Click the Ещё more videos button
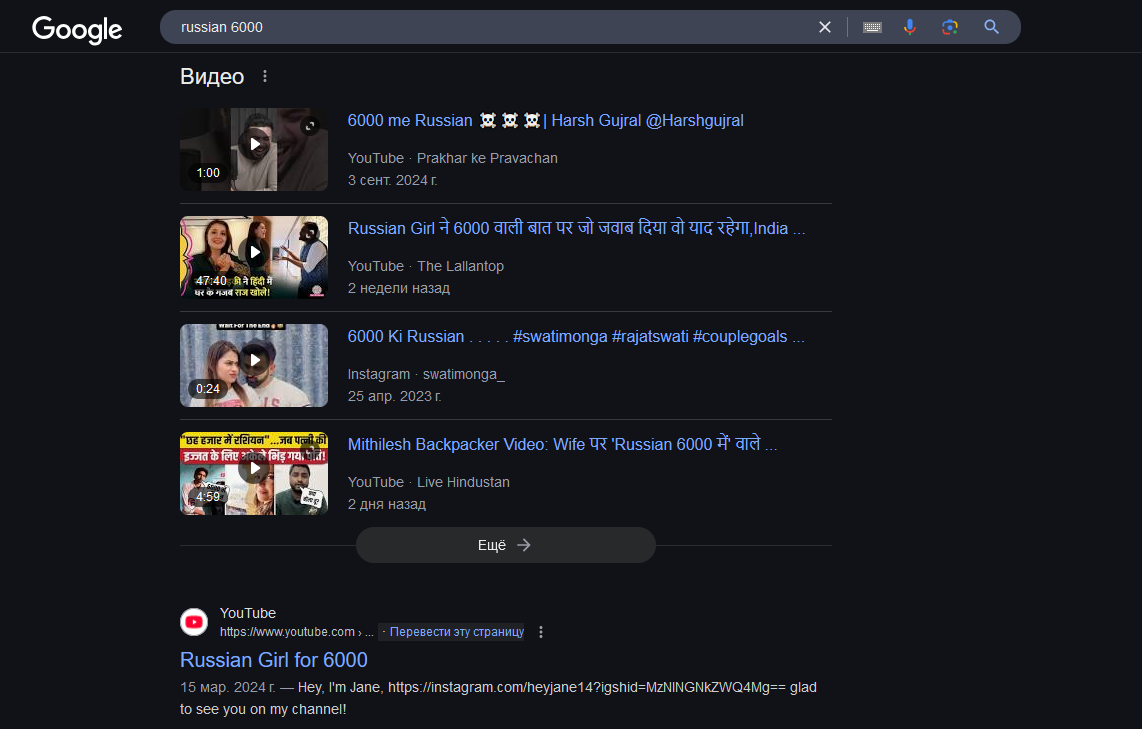The width and height of the screenshot is (1142, 729). [x=505, y=545]
